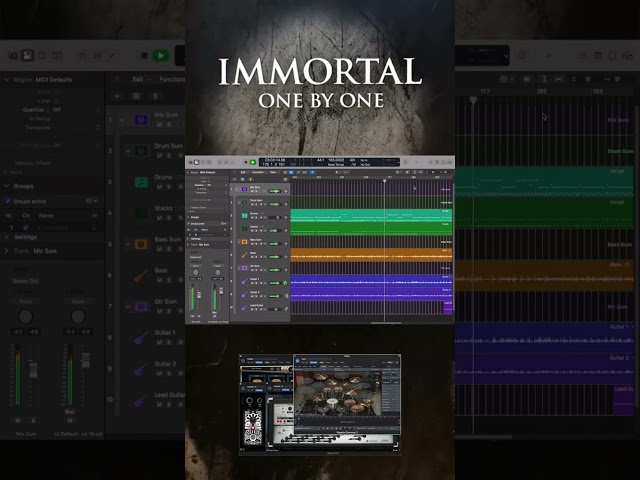
Task: Open View menu in center Logic window
Action: 273,172
